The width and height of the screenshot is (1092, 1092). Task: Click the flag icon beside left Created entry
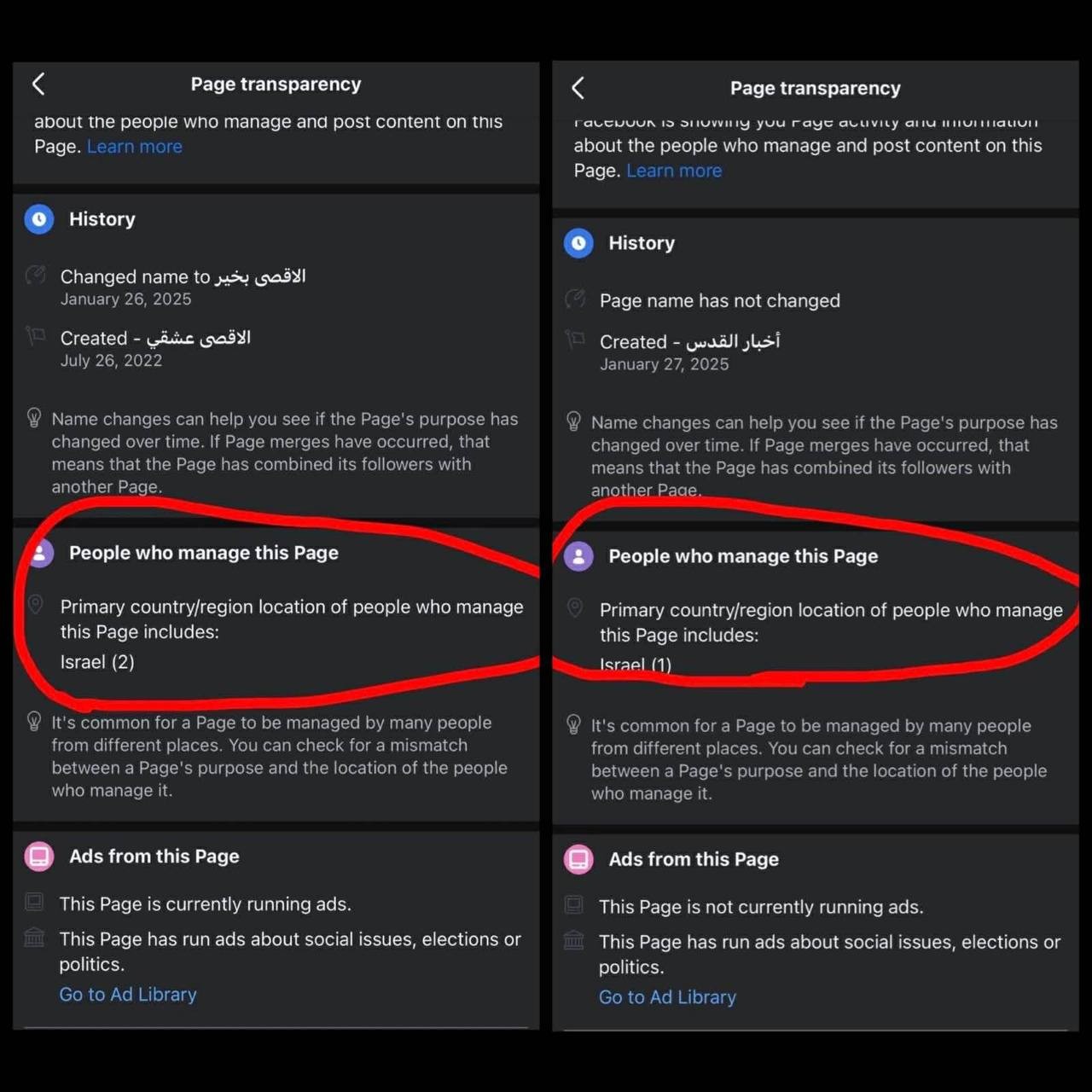coord(36,336)
